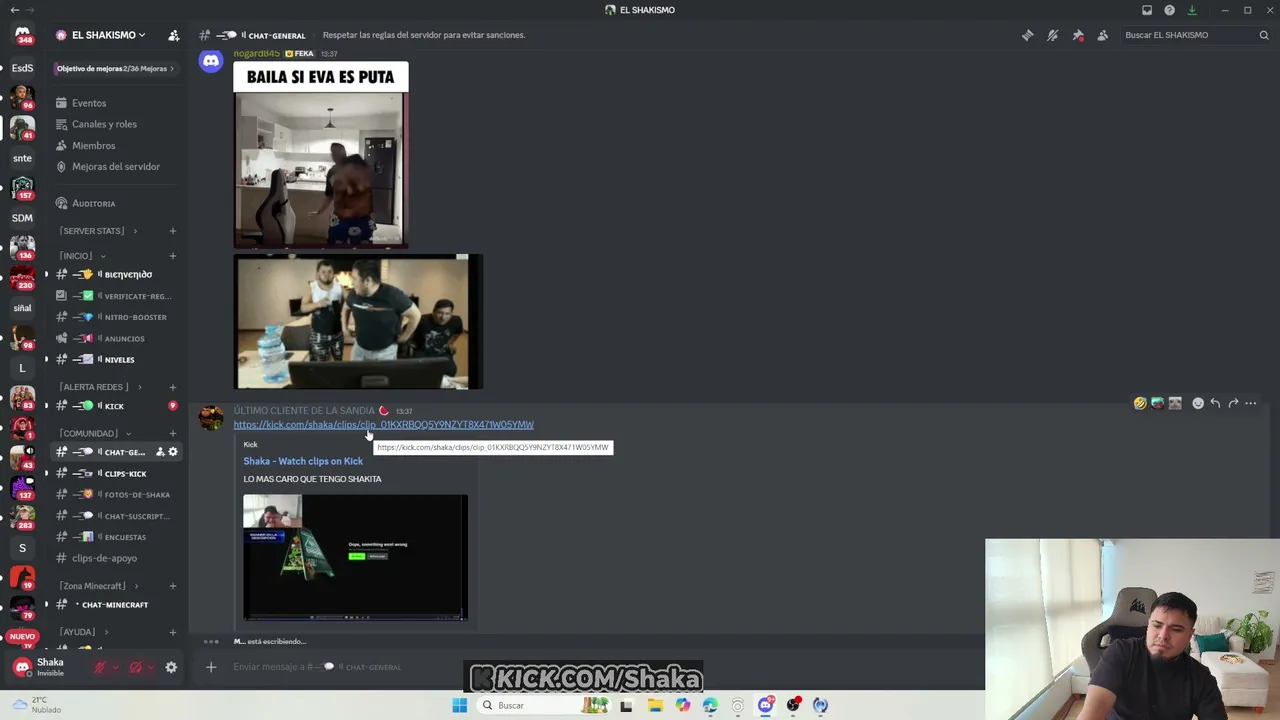This screenshot has width=1280, height=720.
Task: Open Discord direct messages home icon
Action: 22,36
